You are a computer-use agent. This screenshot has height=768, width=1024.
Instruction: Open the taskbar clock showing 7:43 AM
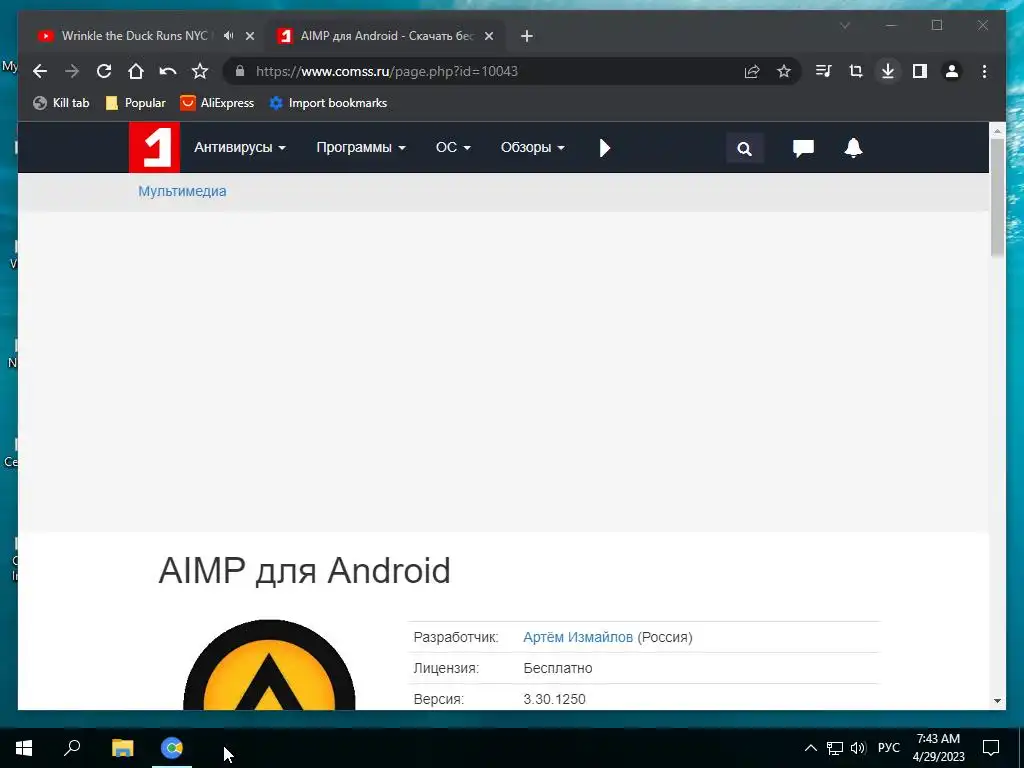coord(938,748)
